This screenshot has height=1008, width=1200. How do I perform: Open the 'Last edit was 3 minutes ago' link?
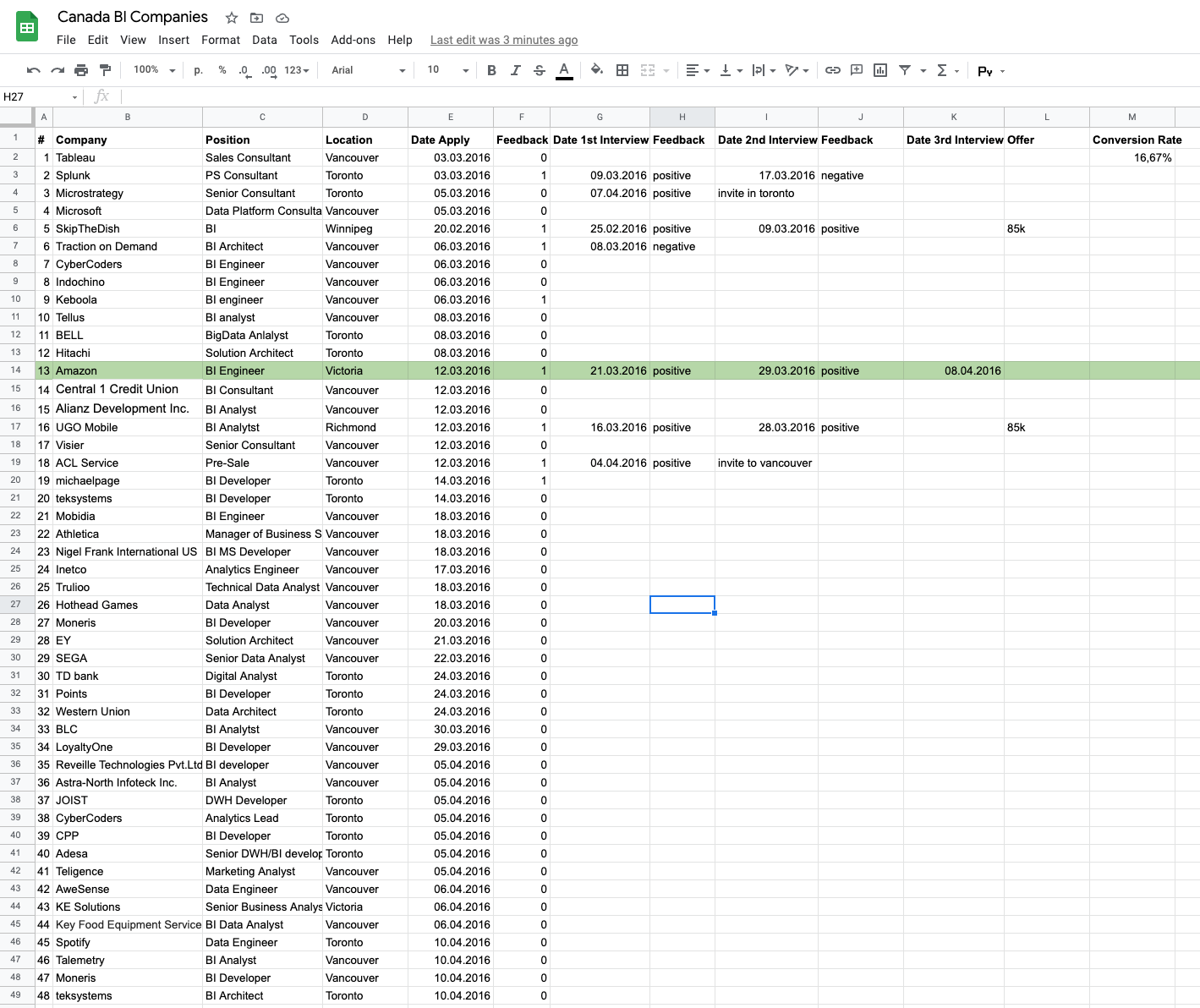[x=504, y=40]
